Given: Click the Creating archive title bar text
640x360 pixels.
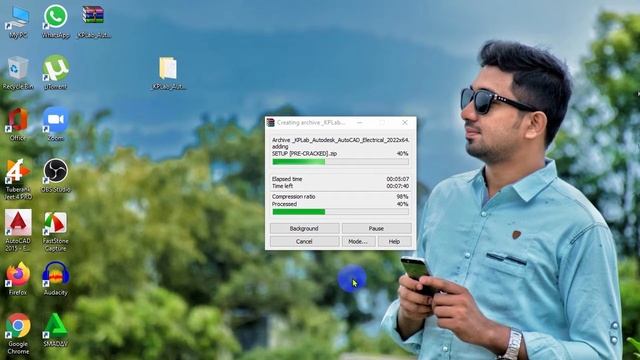Looking at the screenshot, I should click(311, 122).
